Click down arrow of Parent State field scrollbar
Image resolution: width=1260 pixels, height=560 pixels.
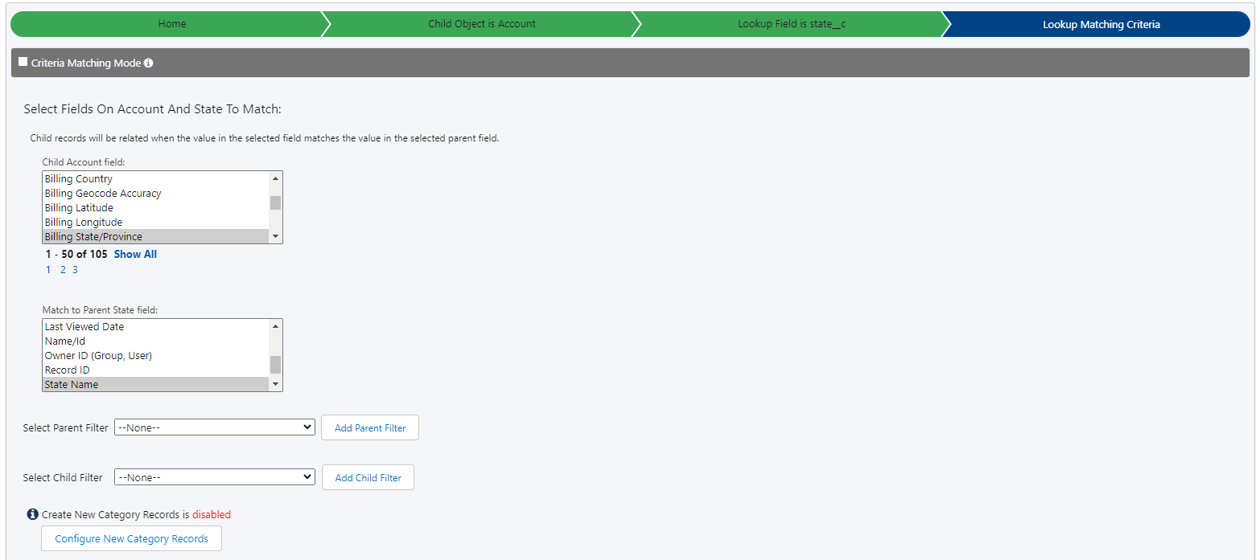[276, 385]
